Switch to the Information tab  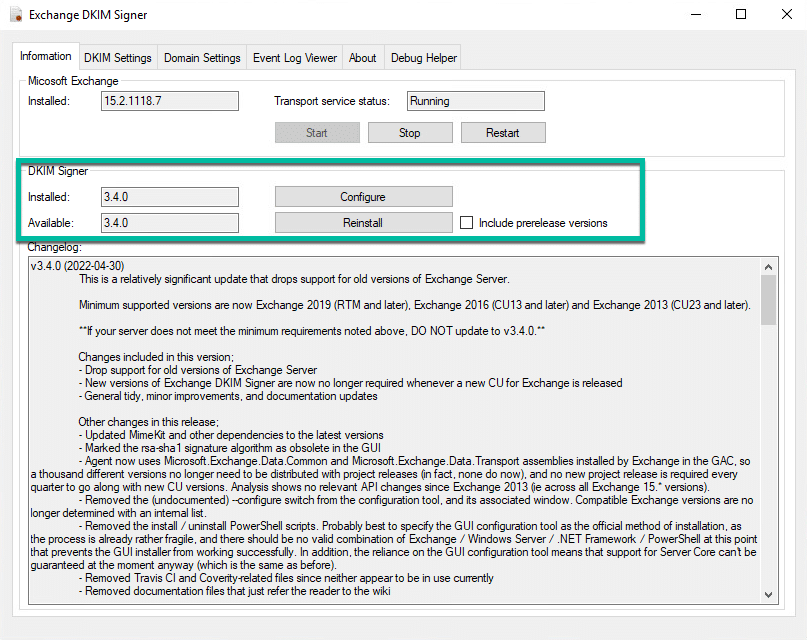[x=45, y=56]
